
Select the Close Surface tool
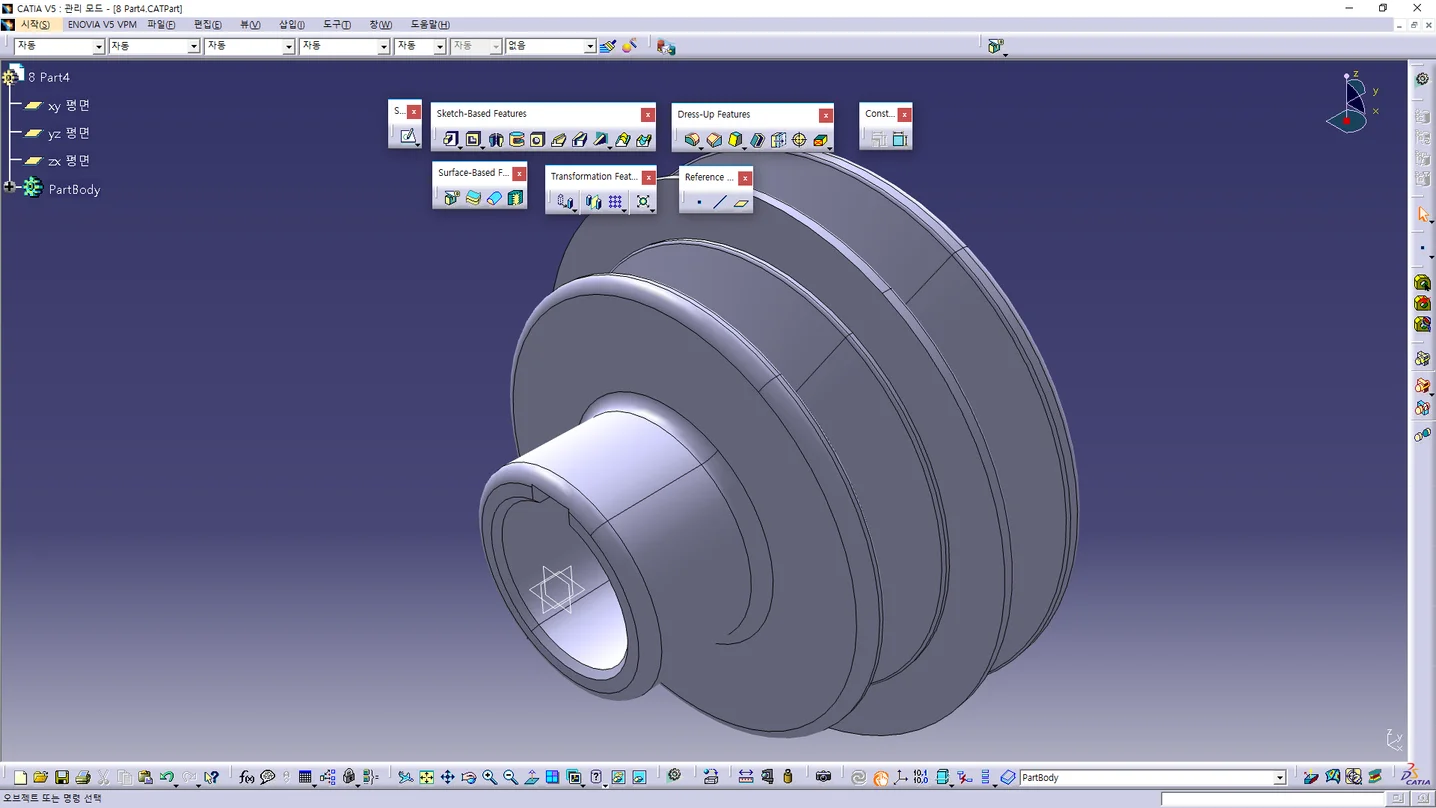coord(494,199)
